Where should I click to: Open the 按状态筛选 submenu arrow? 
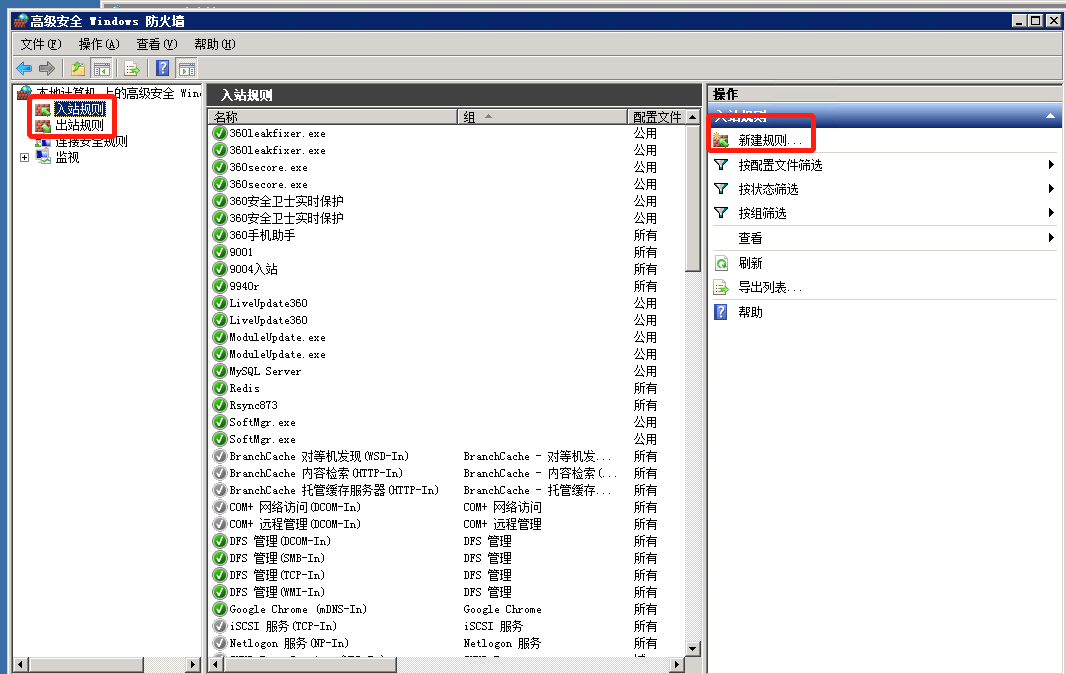click(x=1049, y=188)
